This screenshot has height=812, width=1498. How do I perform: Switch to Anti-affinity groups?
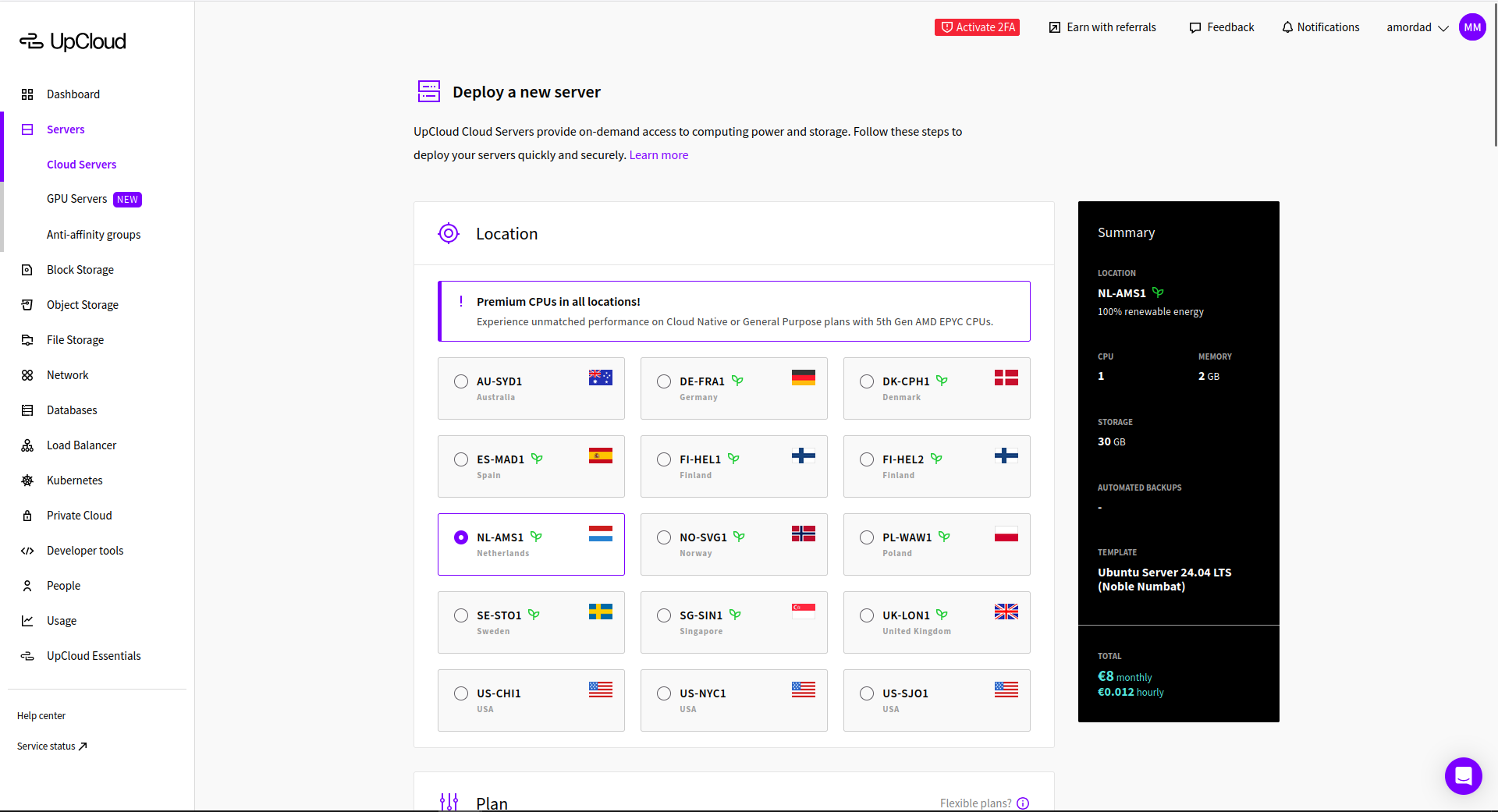[x=94, y=235]
